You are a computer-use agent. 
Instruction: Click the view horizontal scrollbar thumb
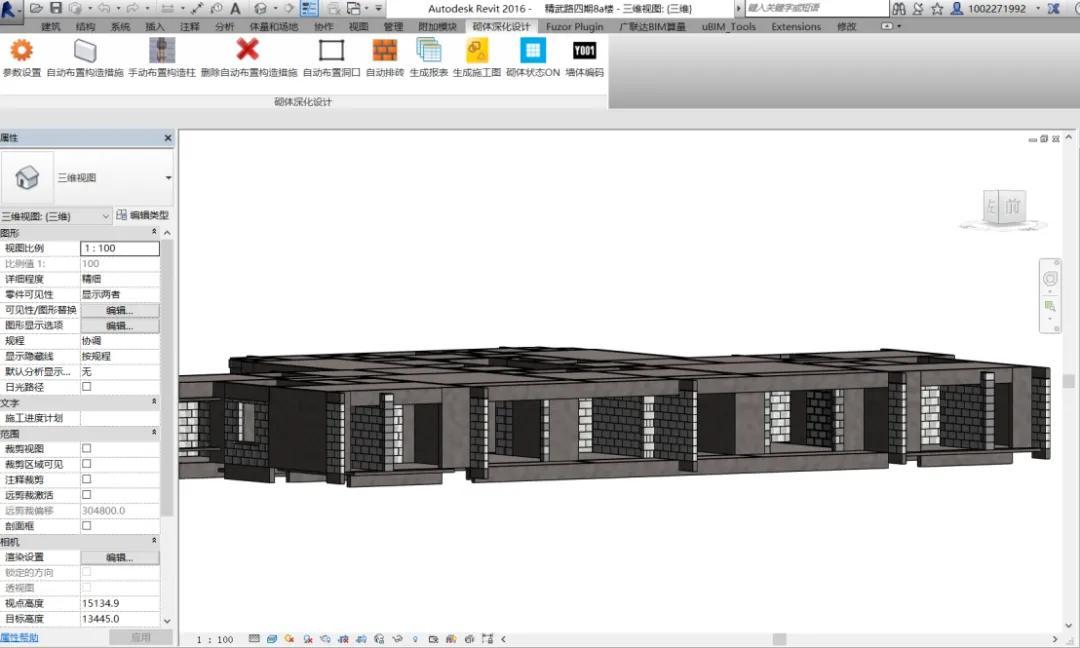tap(779, 639)
